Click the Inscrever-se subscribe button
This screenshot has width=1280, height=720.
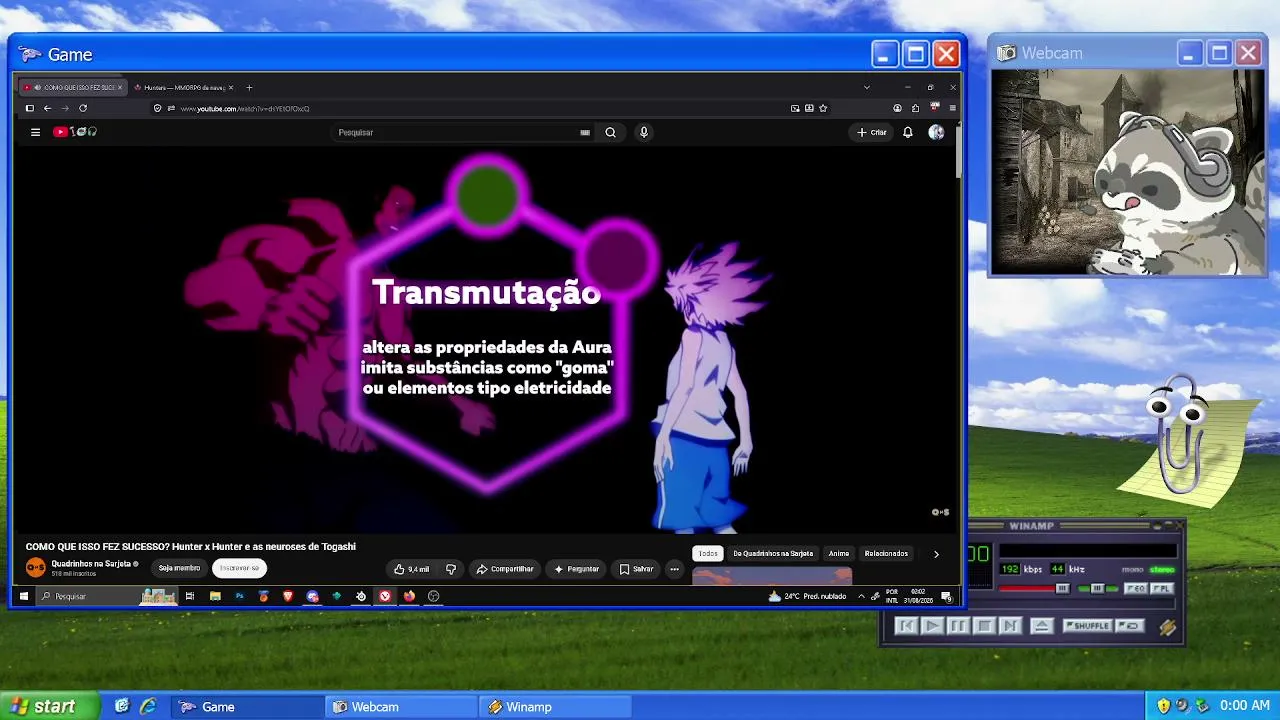tap(240, 568)
